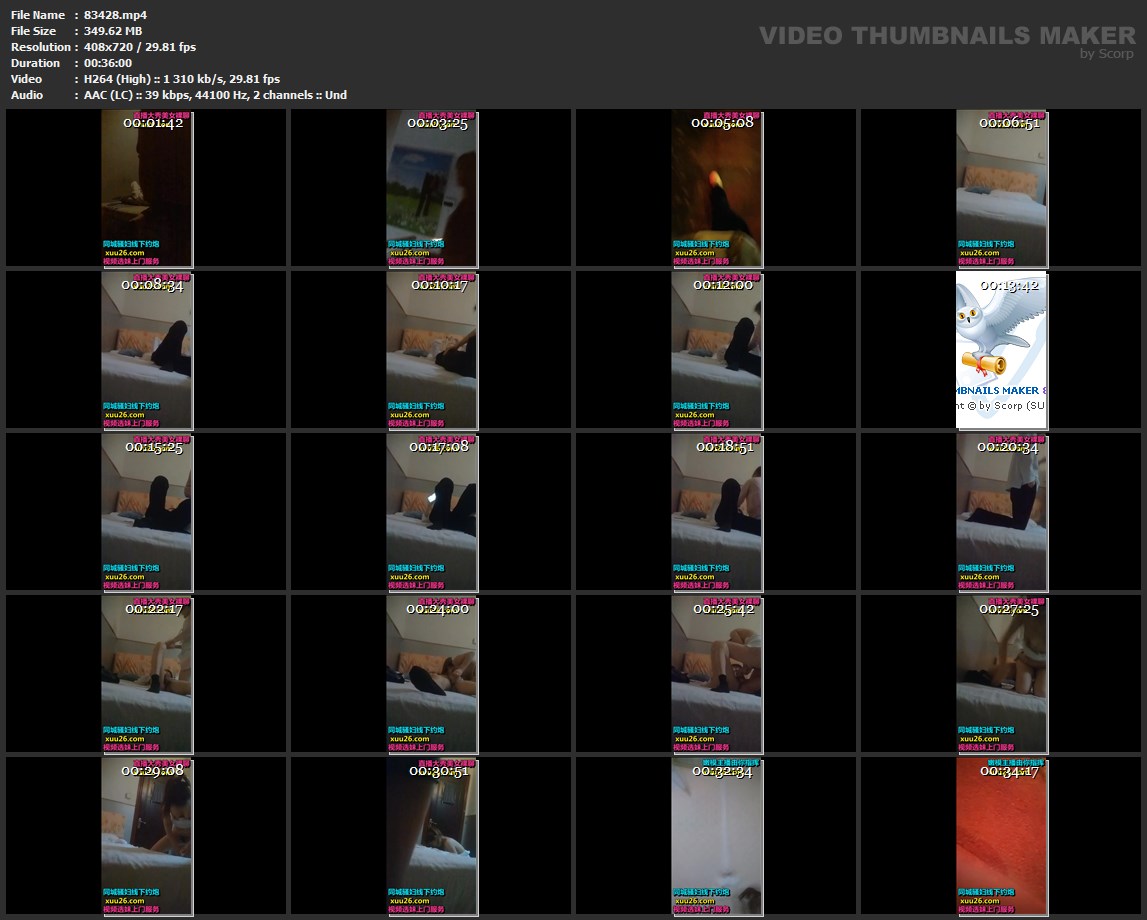Screen dimensions: 1147x920
Task: Select the file name 83428.mp4 text
Action: click(116, 15)
